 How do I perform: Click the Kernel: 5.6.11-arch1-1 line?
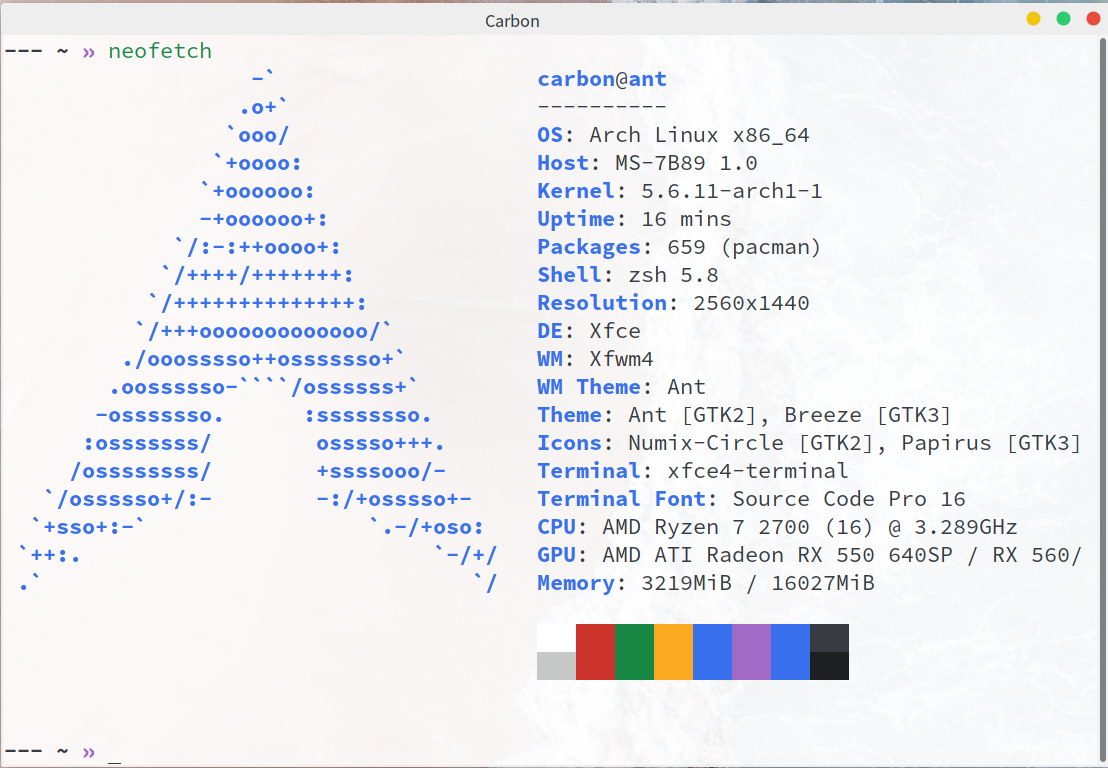(x=680, y=191)
